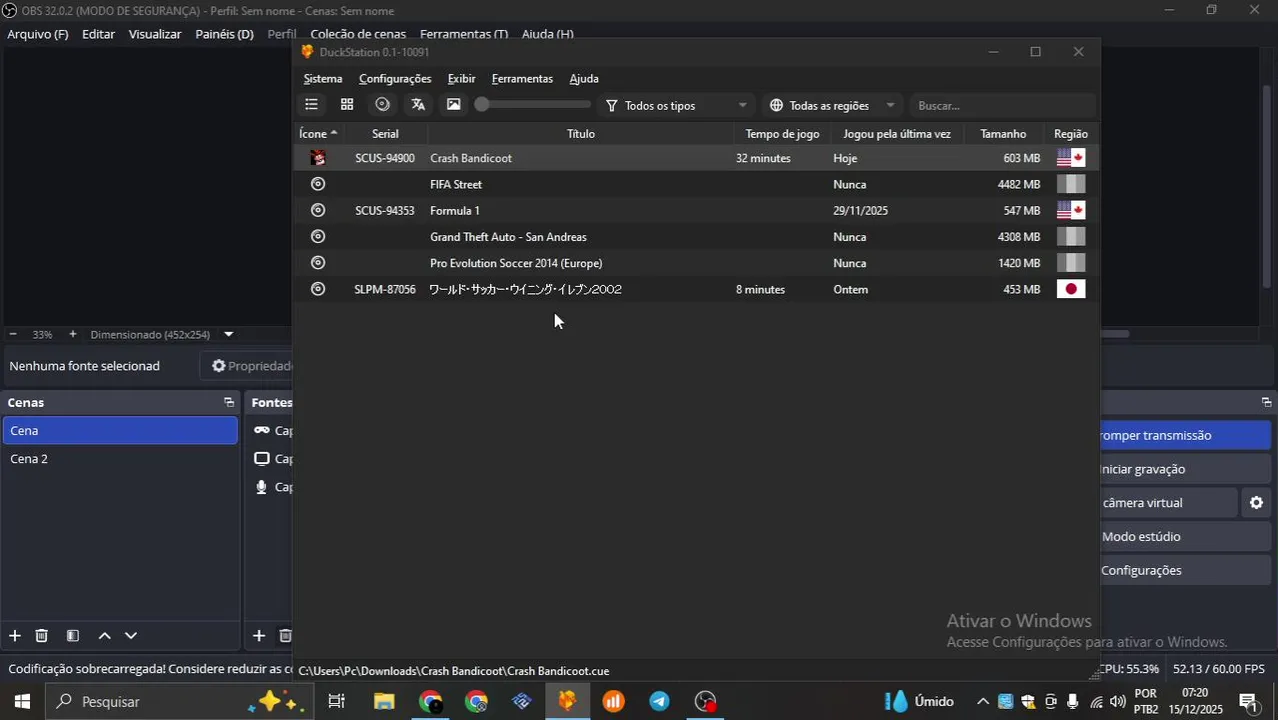
Task: Click OBS câmera virtual button
Action: 1168,503
